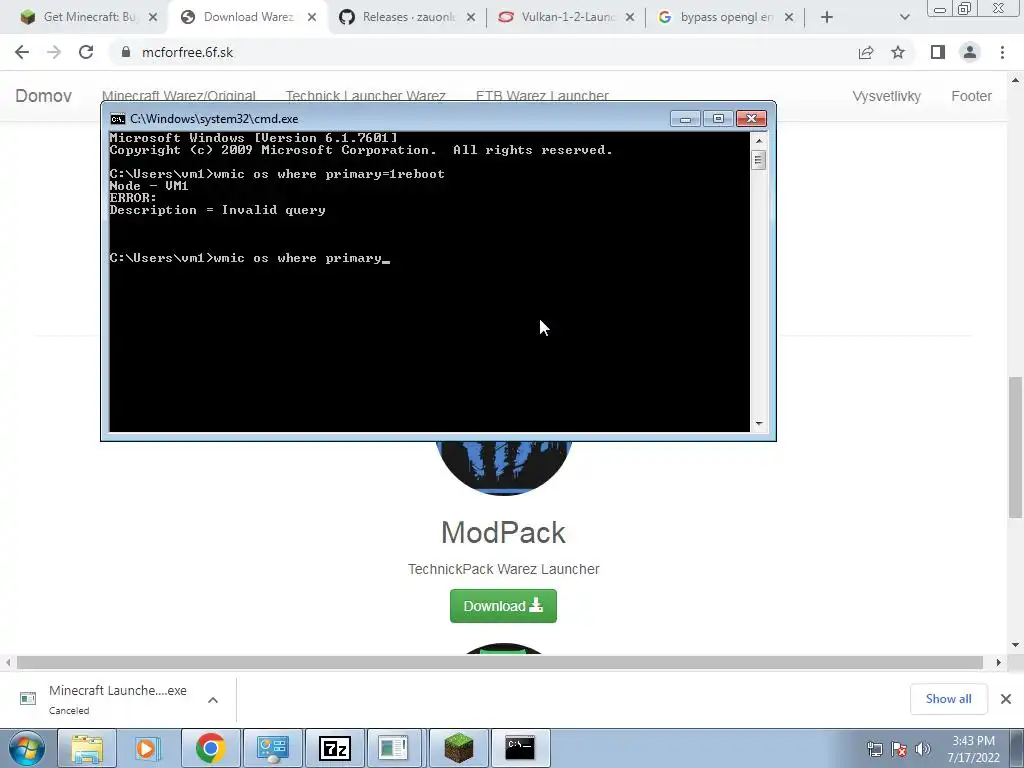Close the Download Warez tab
The height and width of the screenshot is (768, 1024).
pos(312,17)
